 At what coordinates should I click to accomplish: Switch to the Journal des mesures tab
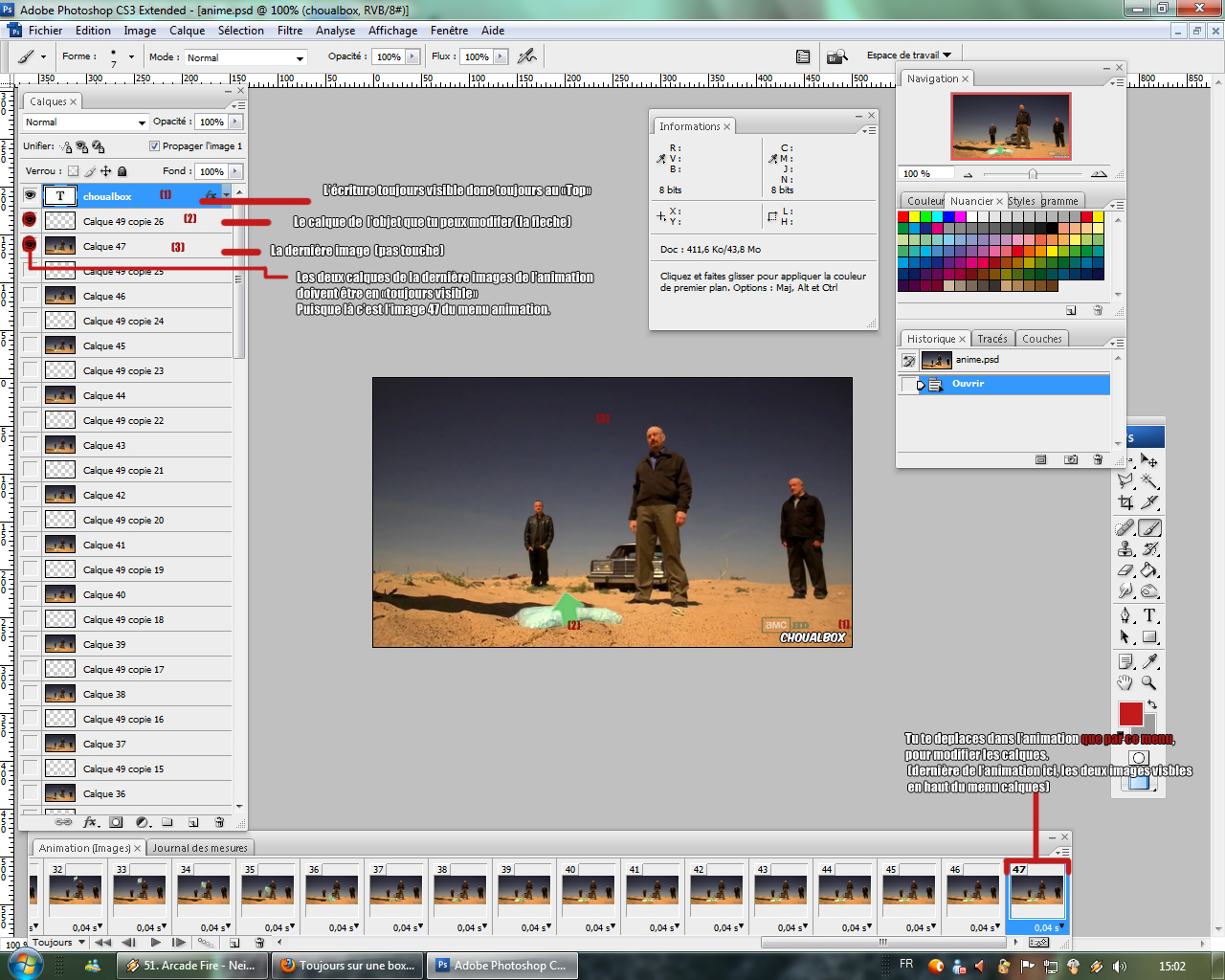[200, 848]
